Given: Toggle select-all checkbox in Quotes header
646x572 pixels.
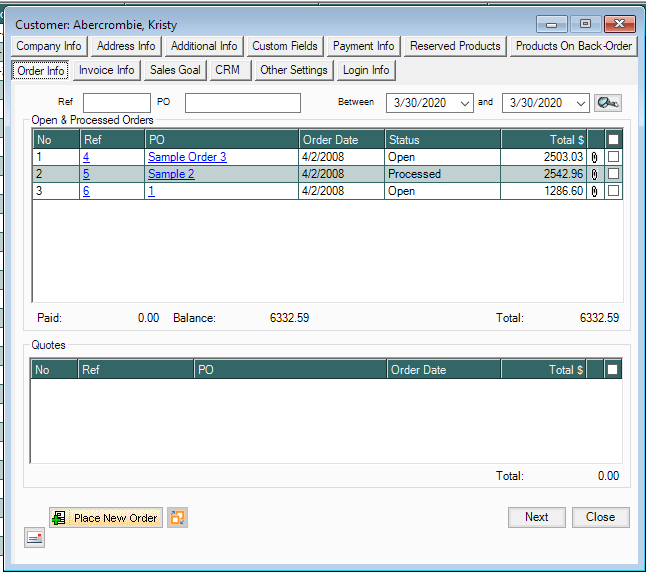Looking at the screenshot, I should coord(613,370).
